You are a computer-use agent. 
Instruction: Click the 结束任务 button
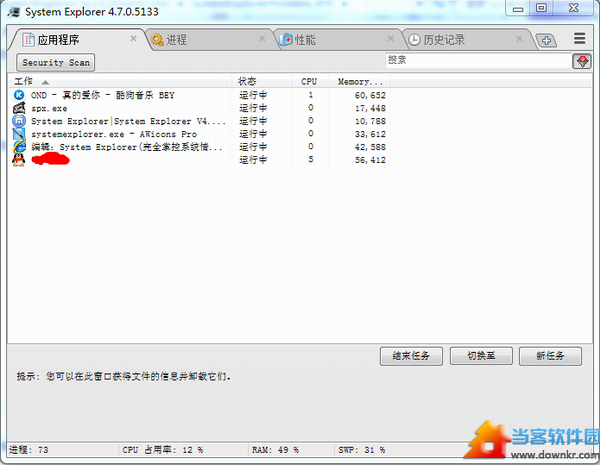pos(411,356)
